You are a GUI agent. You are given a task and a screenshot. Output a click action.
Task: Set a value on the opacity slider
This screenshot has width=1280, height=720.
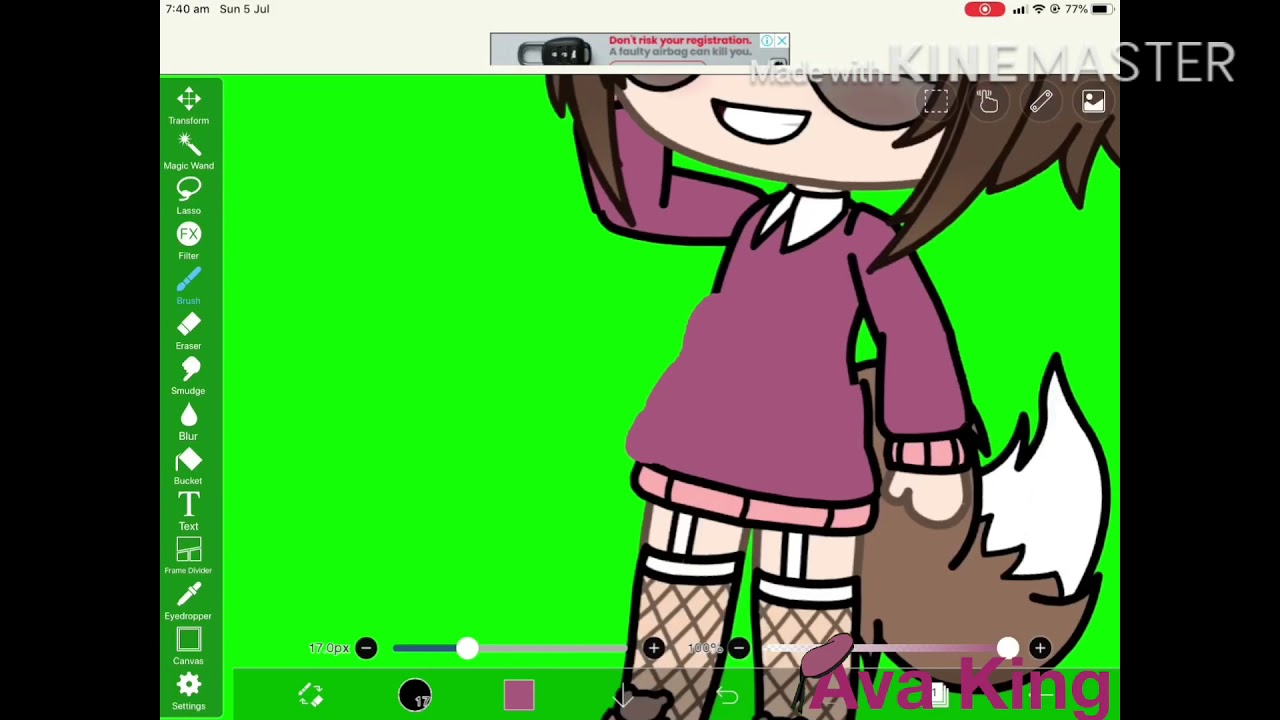(890, 649)
